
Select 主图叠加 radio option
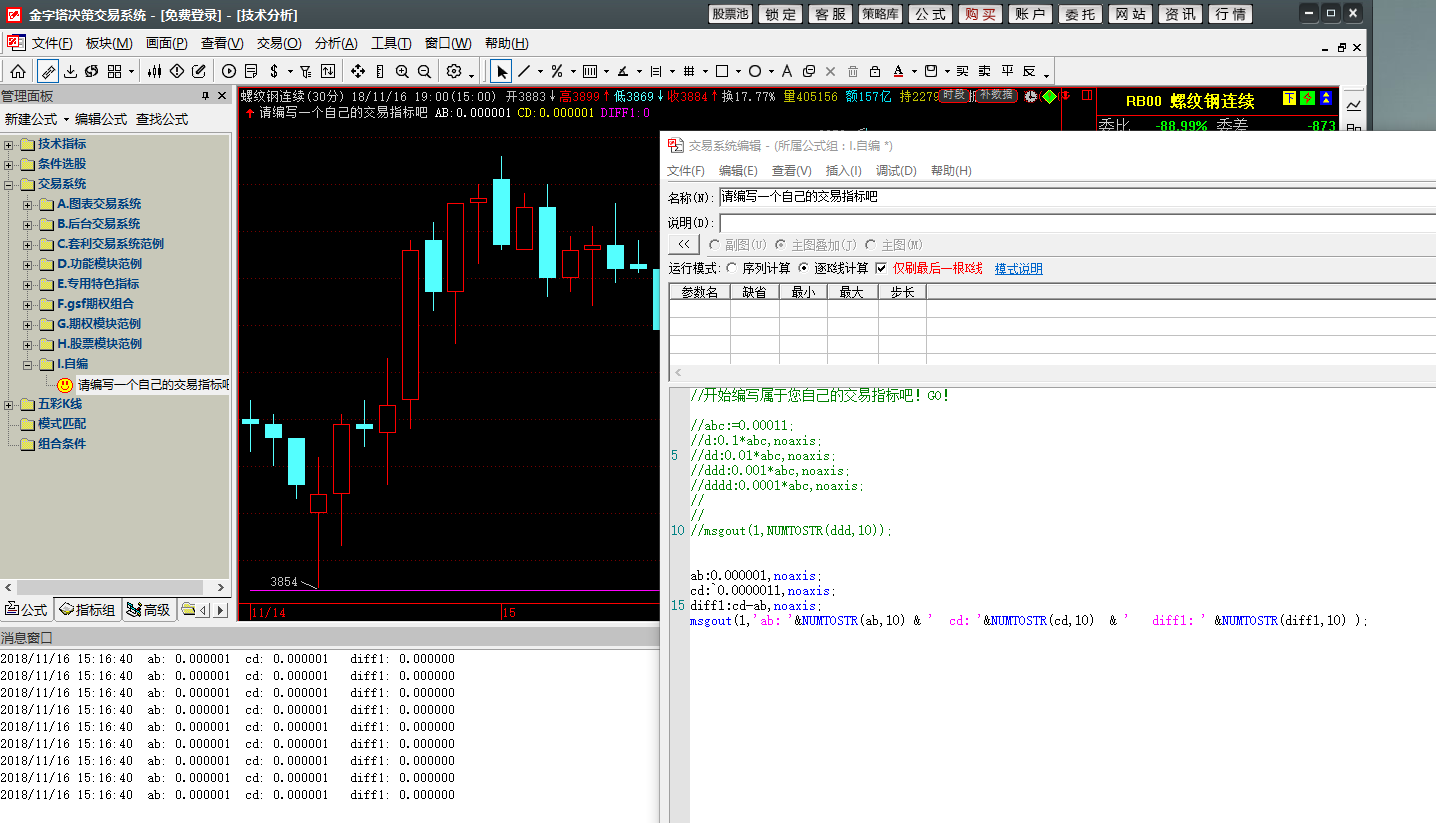[781, 245]
